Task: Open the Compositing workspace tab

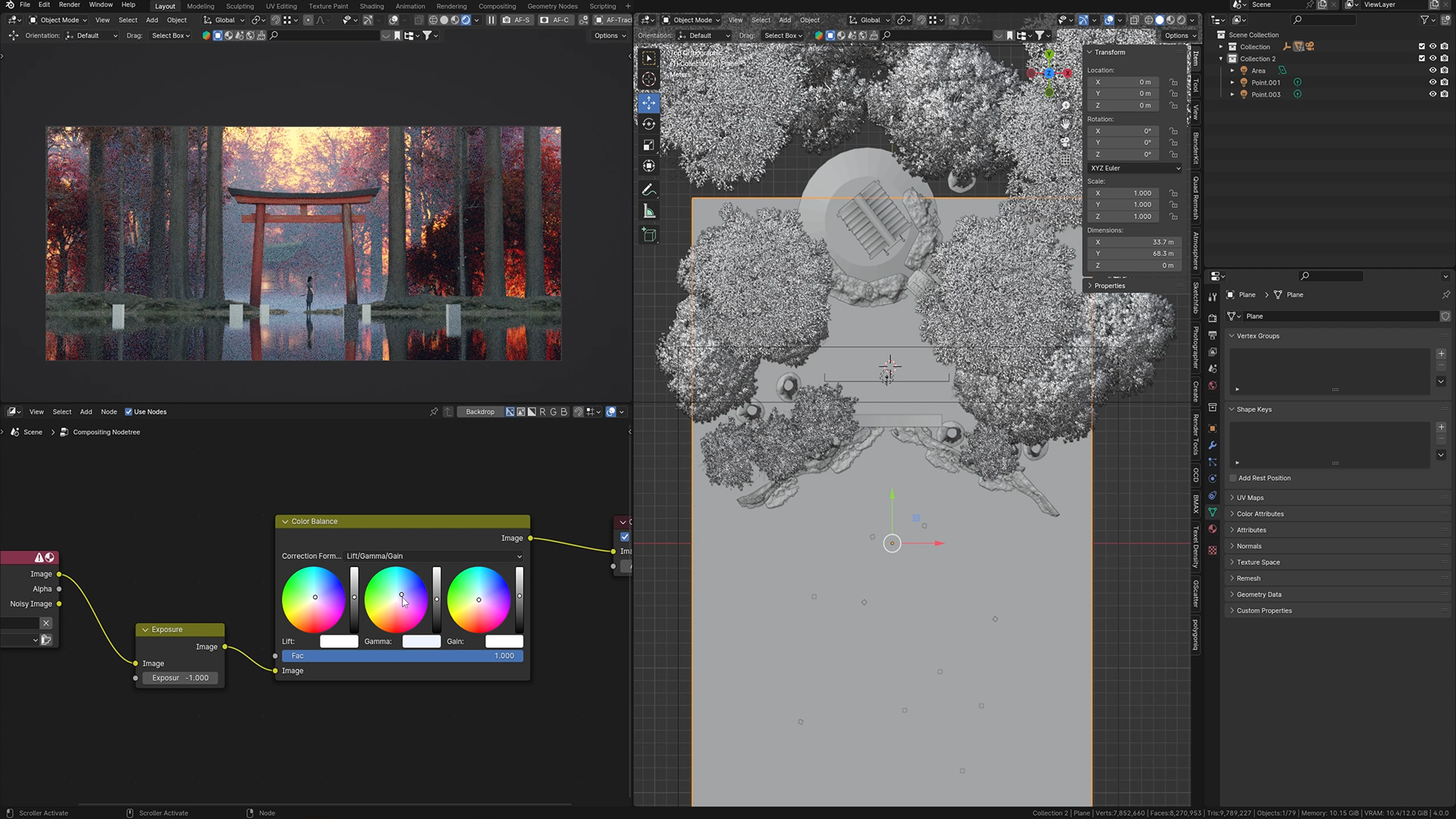Action: pyautogui.click(x=497, y=6)
